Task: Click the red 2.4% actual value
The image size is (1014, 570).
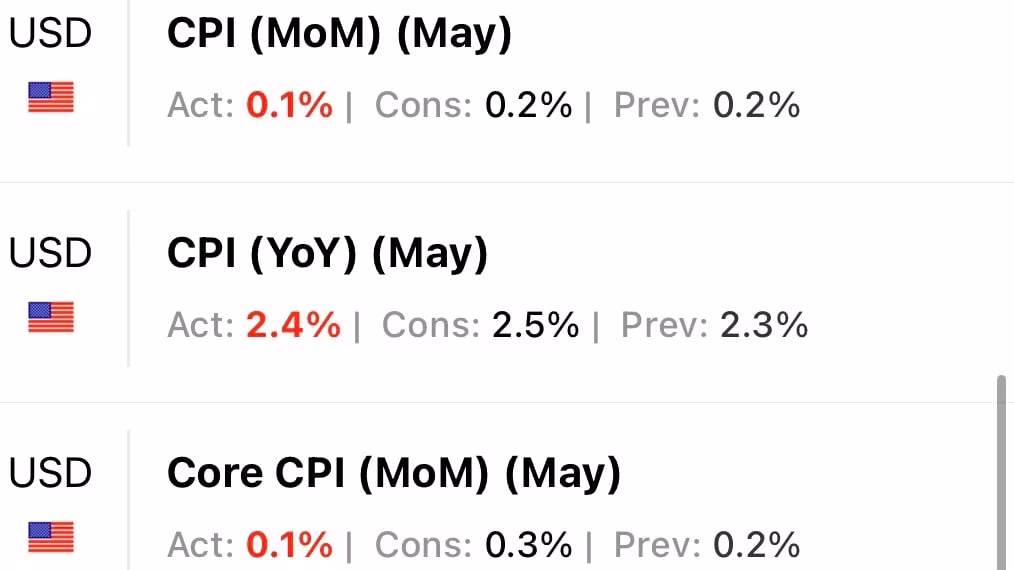Action: point(293,325)
